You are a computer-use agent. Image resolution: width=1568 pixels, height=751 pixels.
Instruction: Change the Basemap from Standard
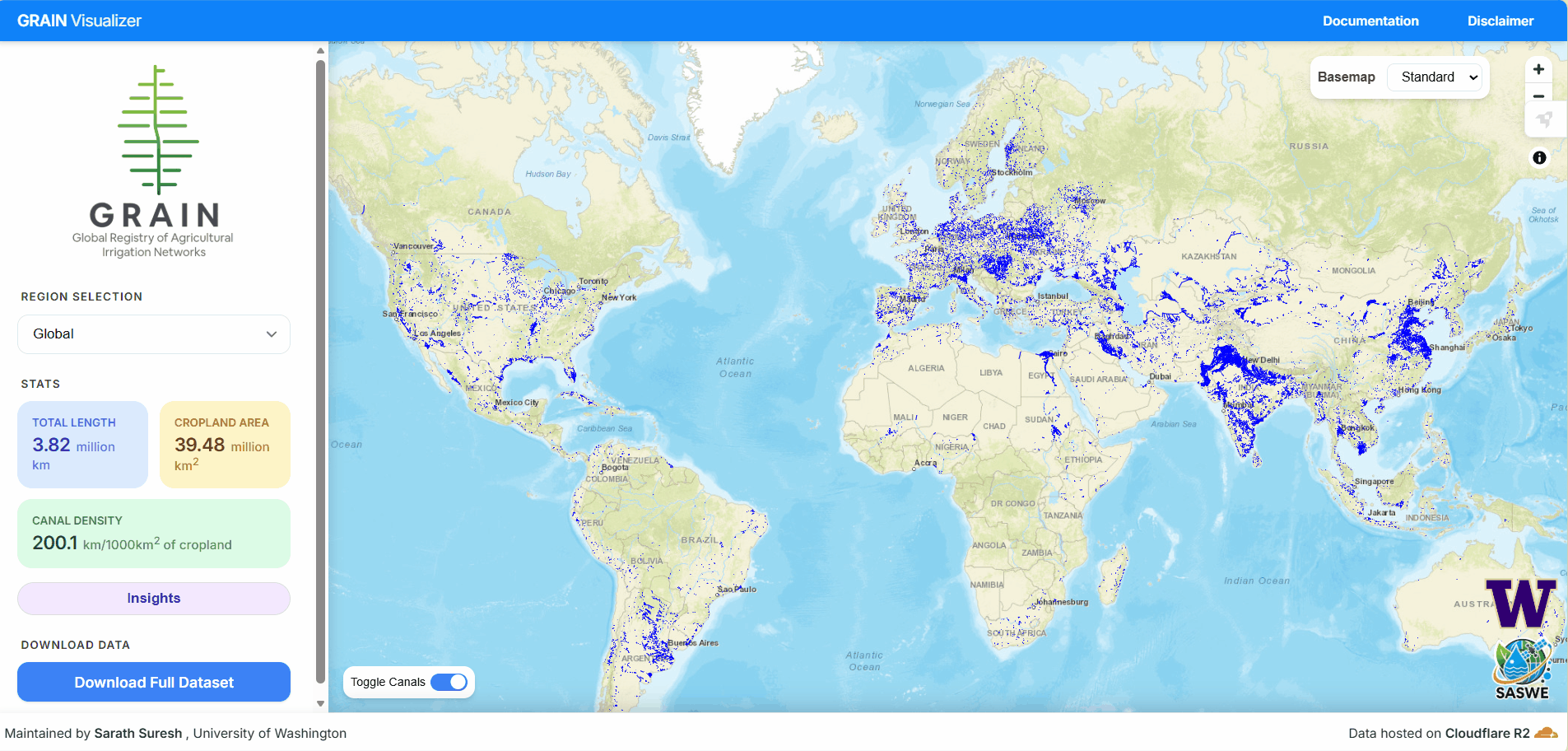coord(1434,77)
